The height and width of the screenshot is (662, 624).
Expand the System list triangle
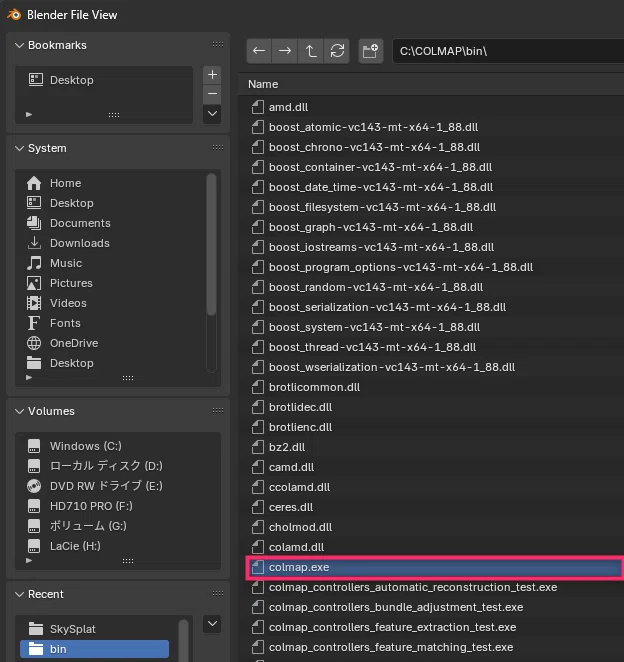click(x=29, y=377)
